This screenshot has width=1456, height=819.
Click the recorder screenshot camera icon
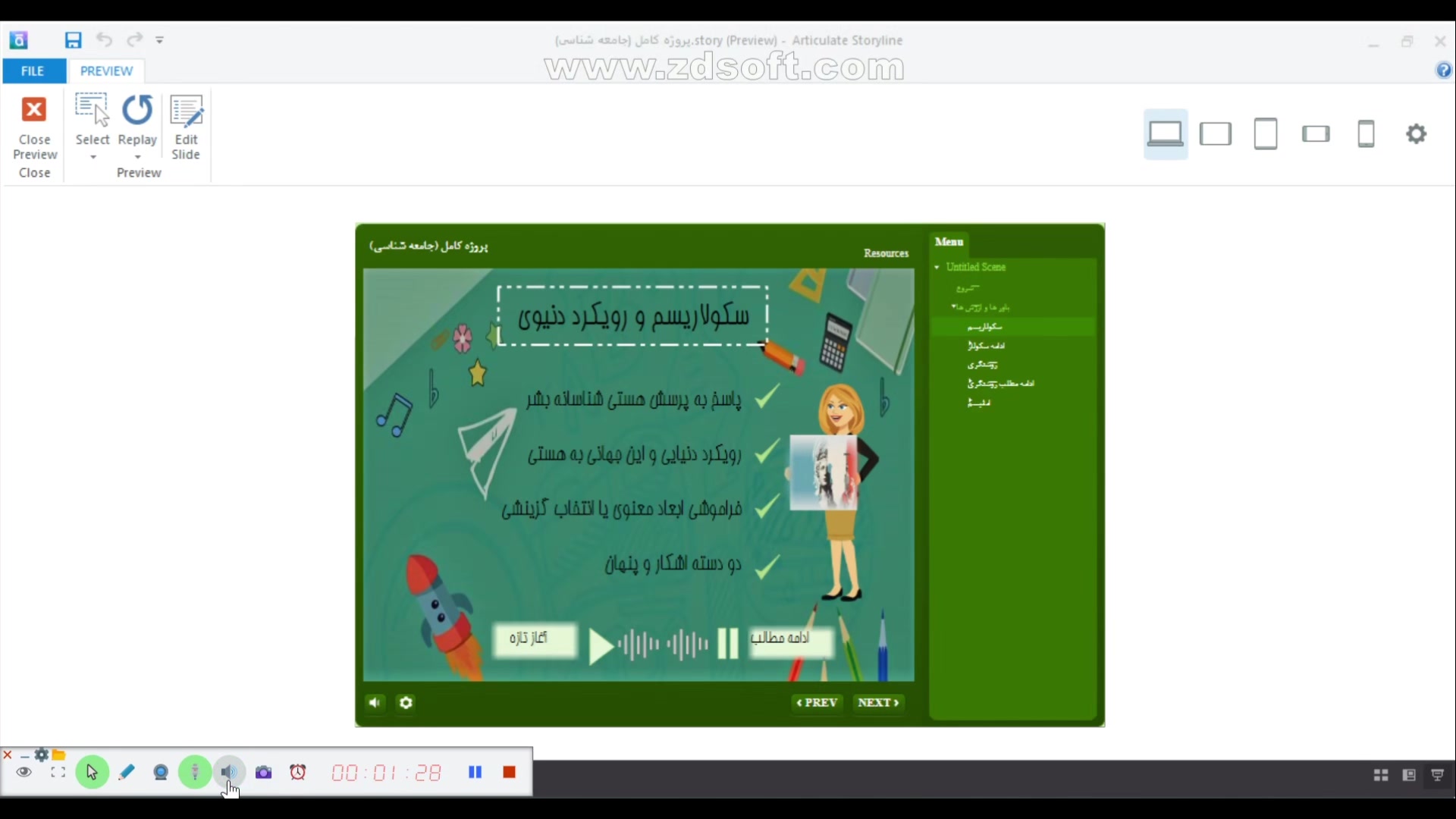[263, 773]
